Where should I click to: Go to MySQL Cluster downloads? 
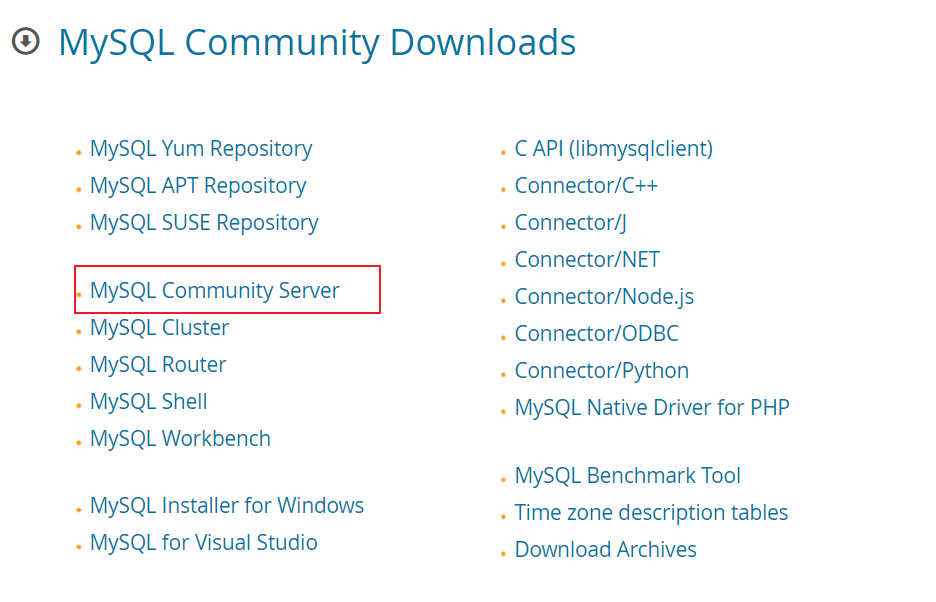pyautogui.click(x=159, y=327)
